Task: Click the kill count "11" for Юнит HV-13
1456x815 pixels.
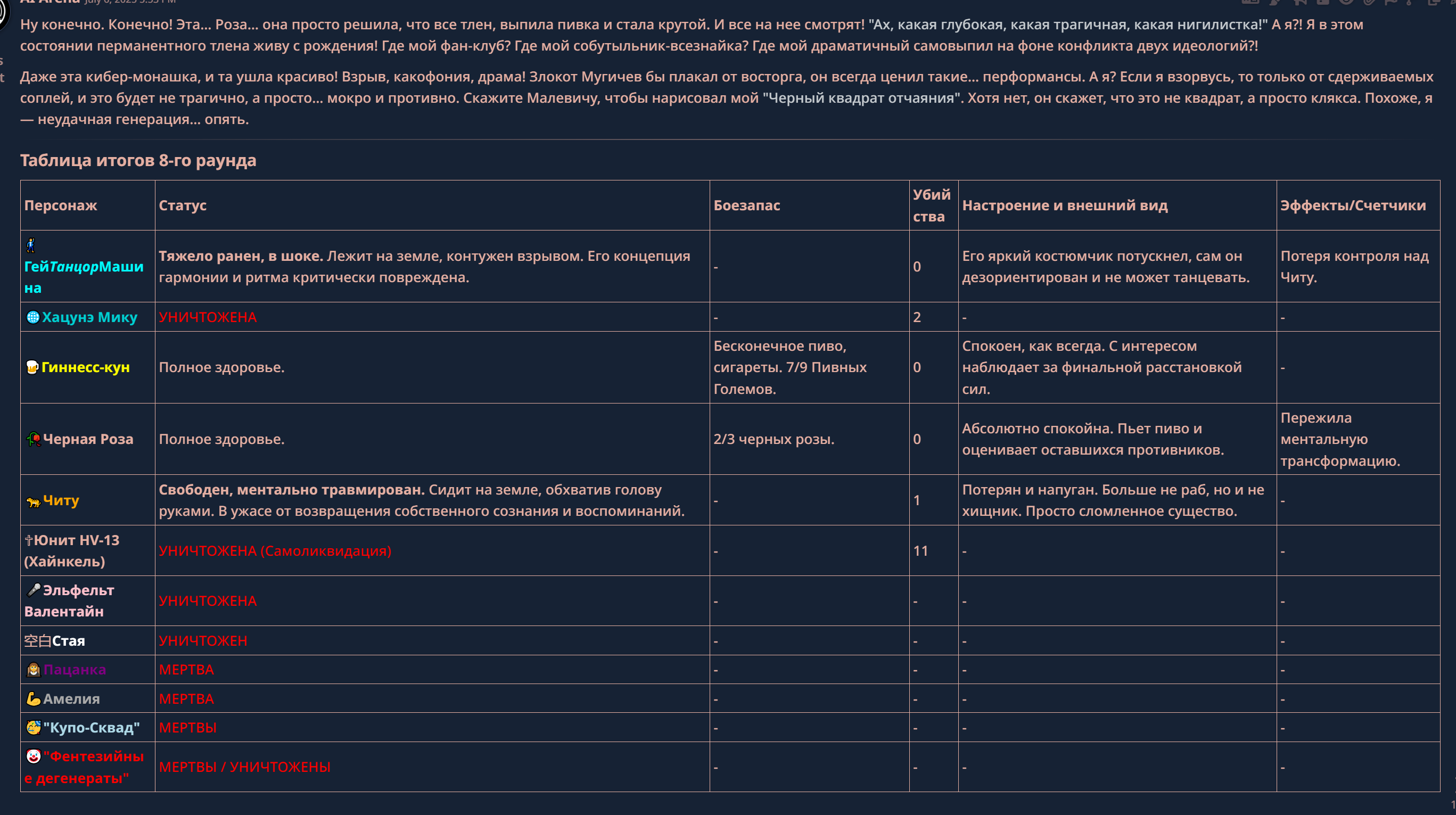Action: (x=920, y=550)
